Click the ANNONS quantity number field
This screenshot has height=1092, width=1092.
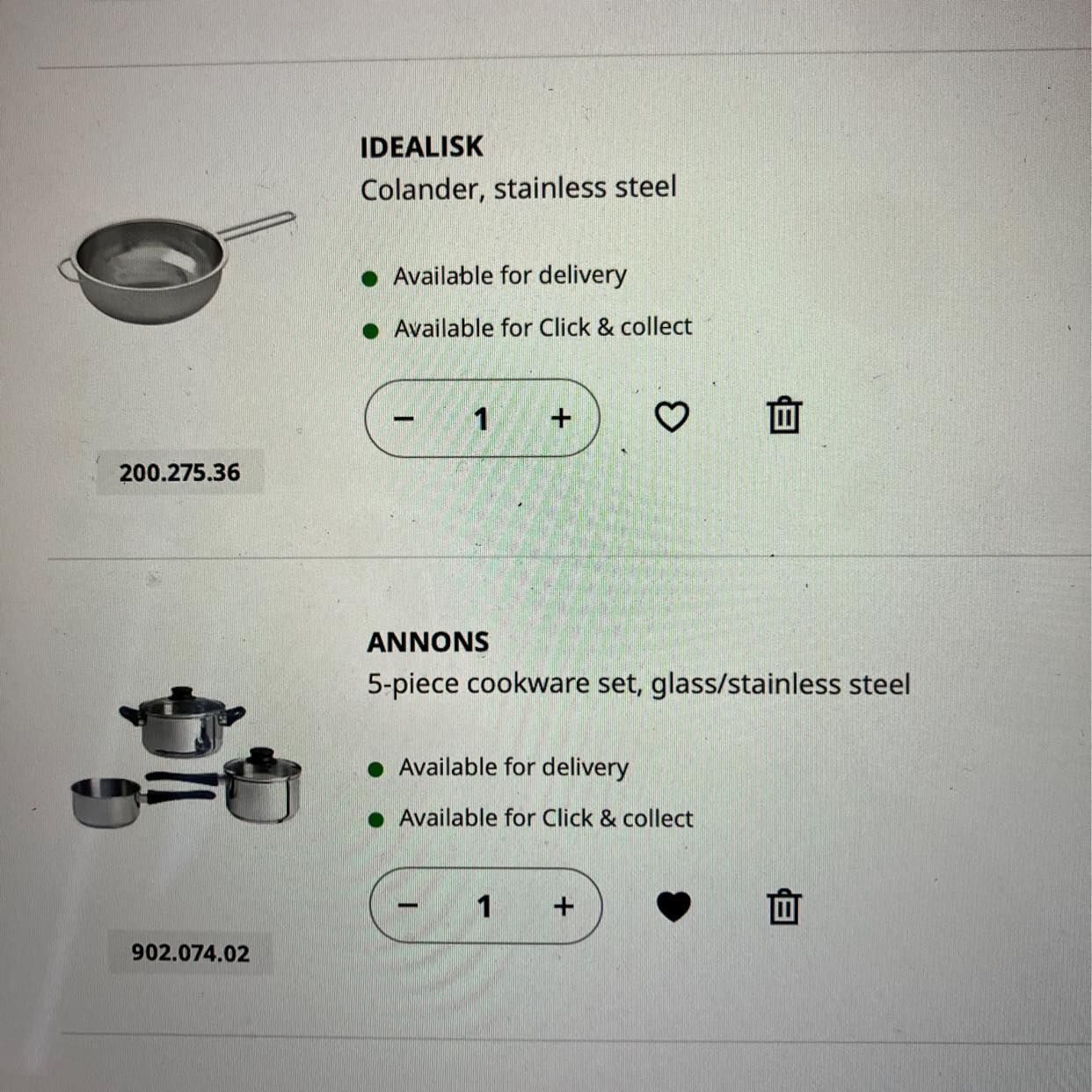point(484,906)
